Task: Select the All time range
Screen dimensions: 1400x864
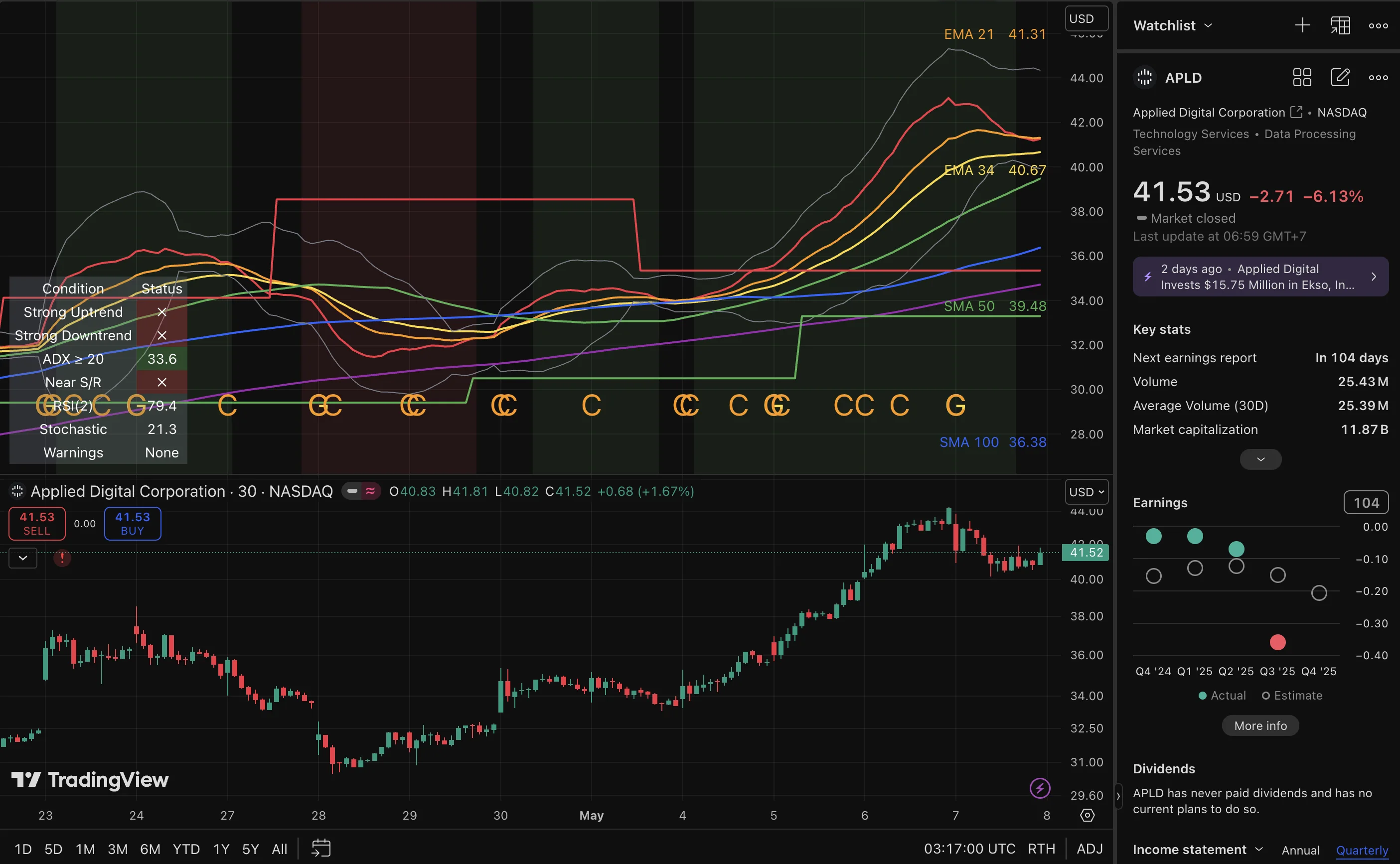Action: [x=280, y=849]
